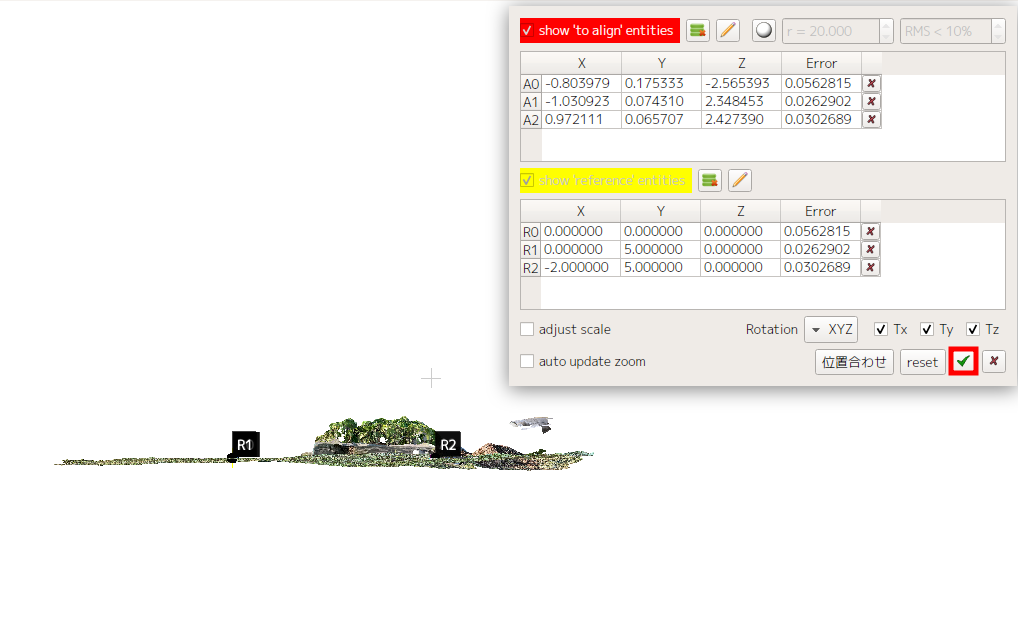Viewport: 1018px width, 644px height.
Task: Enable the adjust scale option
Action: pos(527,329)
